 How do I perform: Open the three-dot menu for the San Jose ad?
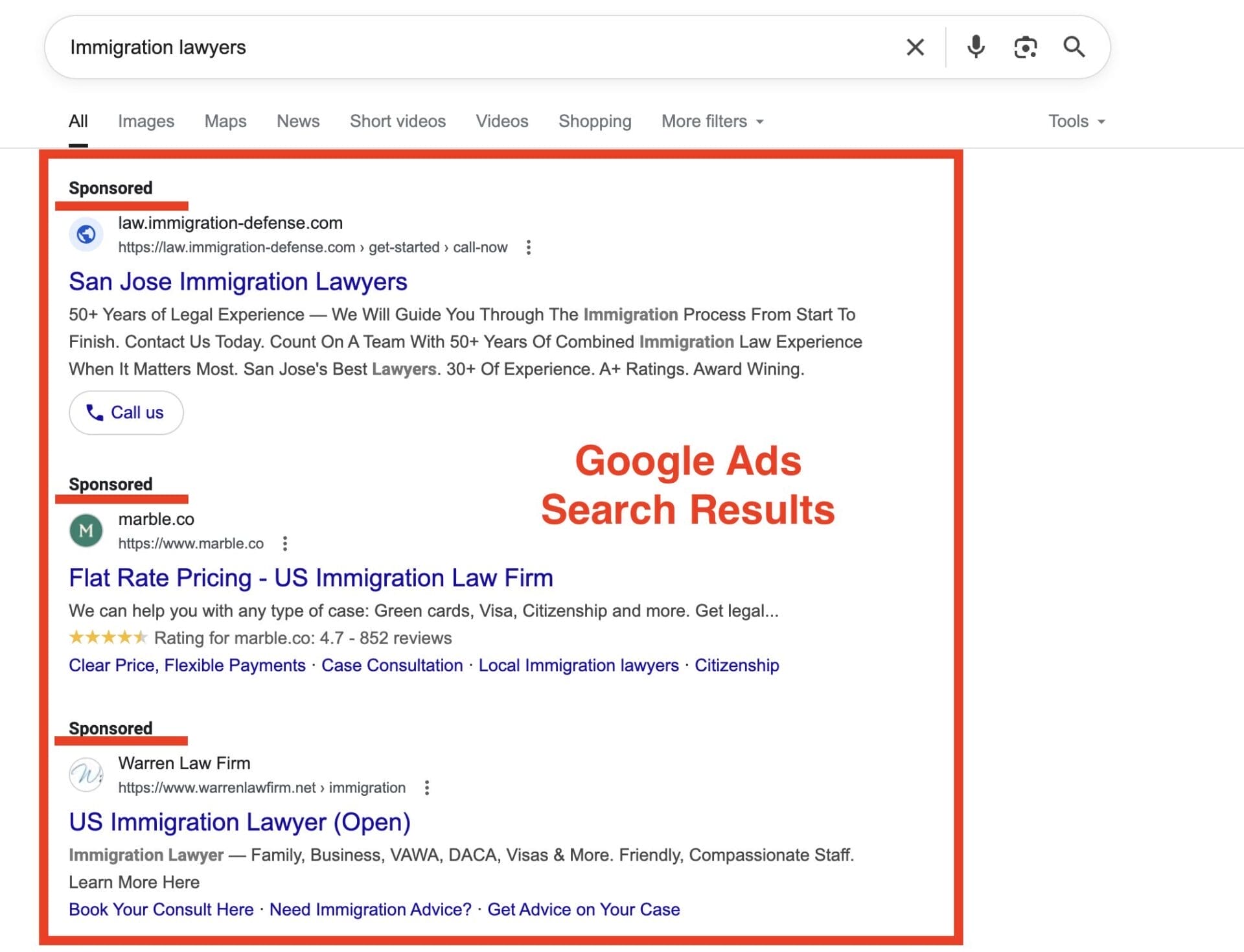pos(529,247)
